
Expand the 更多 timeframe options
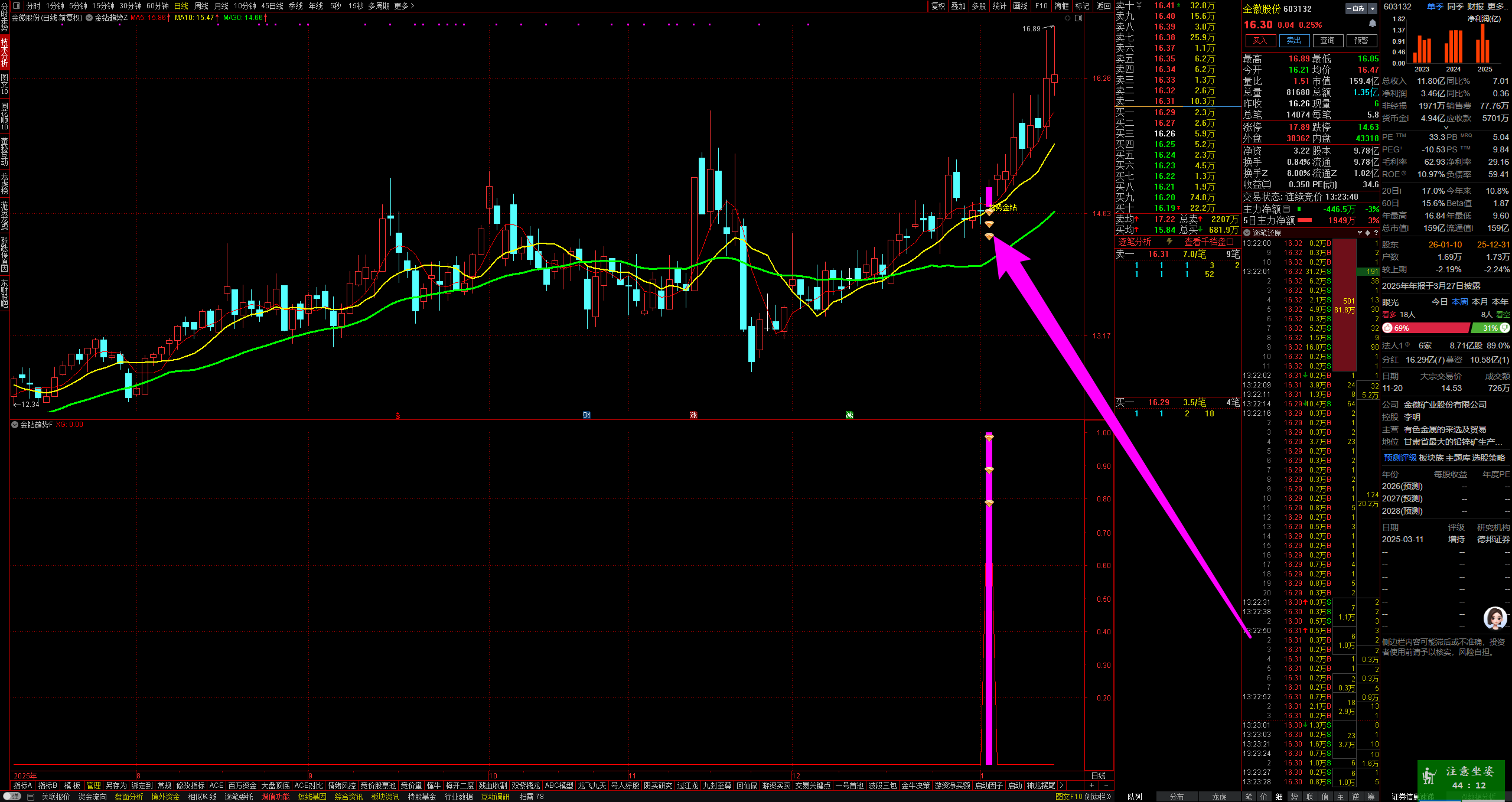pos(404,6)
